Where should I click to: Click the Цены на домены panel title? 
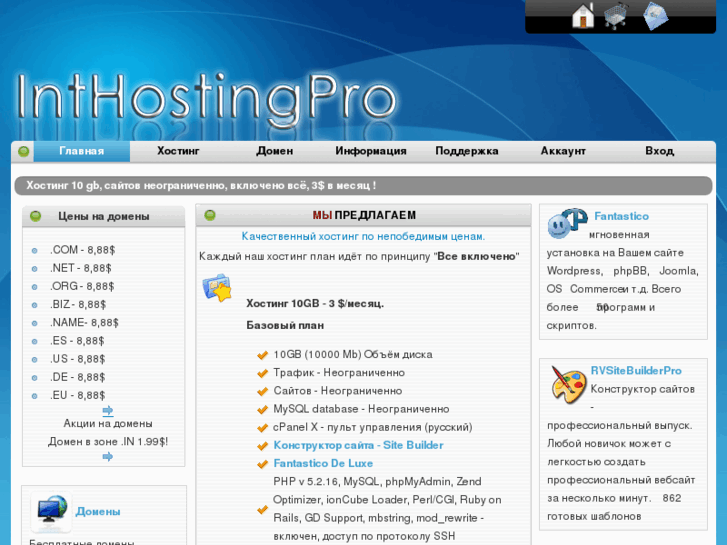(x=104, y=217)
